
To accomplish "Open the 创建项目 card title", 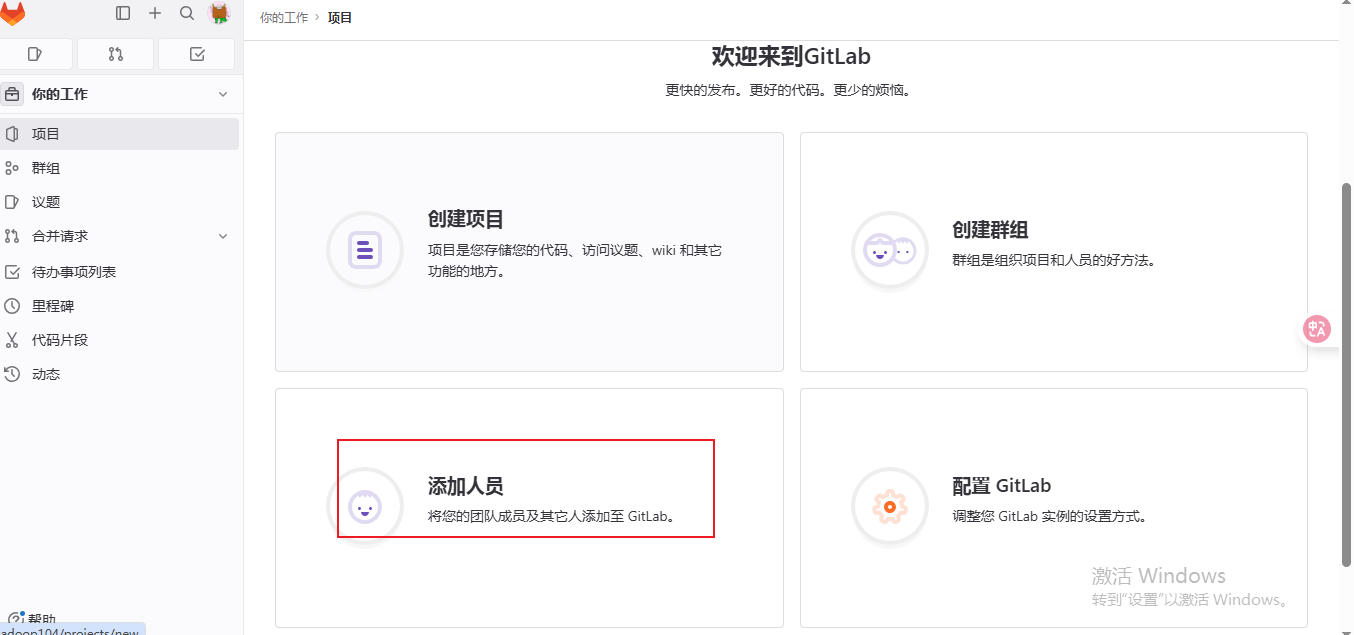I will pos(466,219).
